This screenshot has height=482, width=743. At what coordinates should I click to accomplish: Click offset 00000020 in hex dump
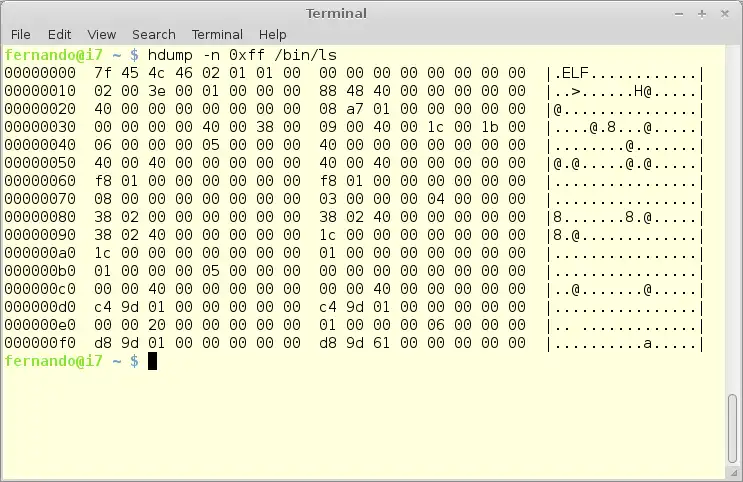tap(40, 109)
